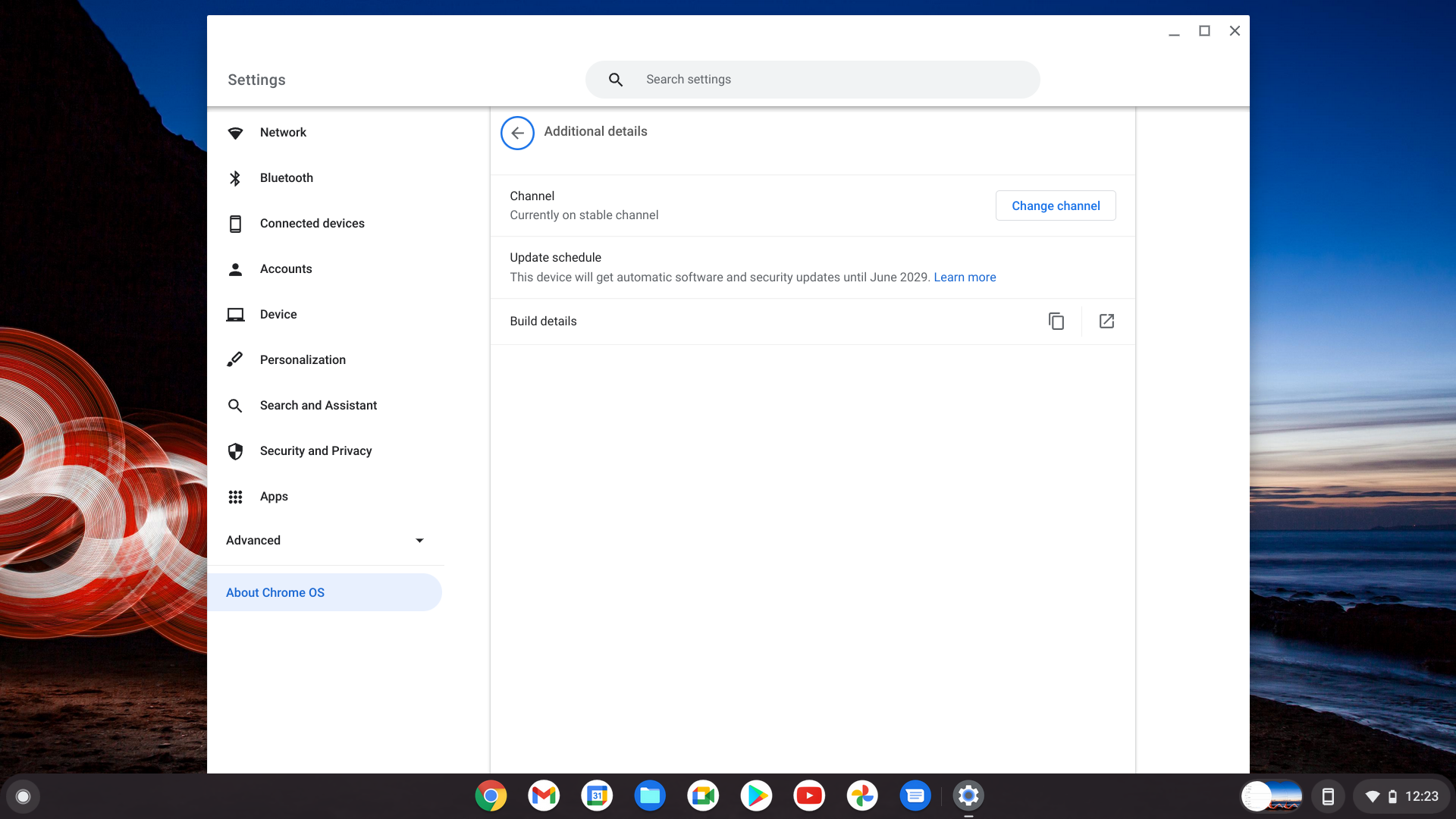The height and width of the screenshot is (819, 1456).
Task: Click the Bluetooth settings icon
Action: [x=234, y=177]
